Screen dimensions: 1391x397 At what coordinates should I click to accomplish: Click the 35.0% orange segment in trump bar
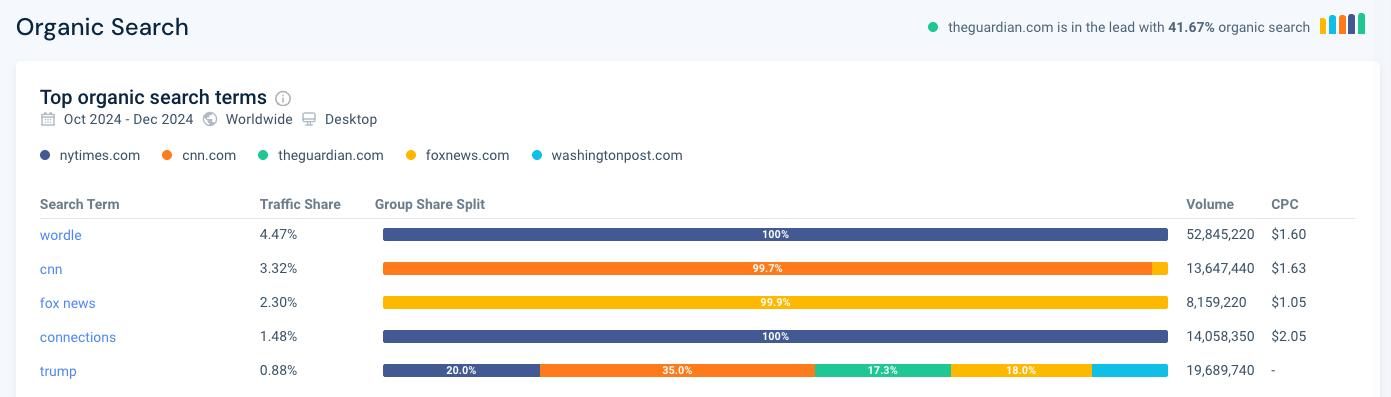(678, 371)
